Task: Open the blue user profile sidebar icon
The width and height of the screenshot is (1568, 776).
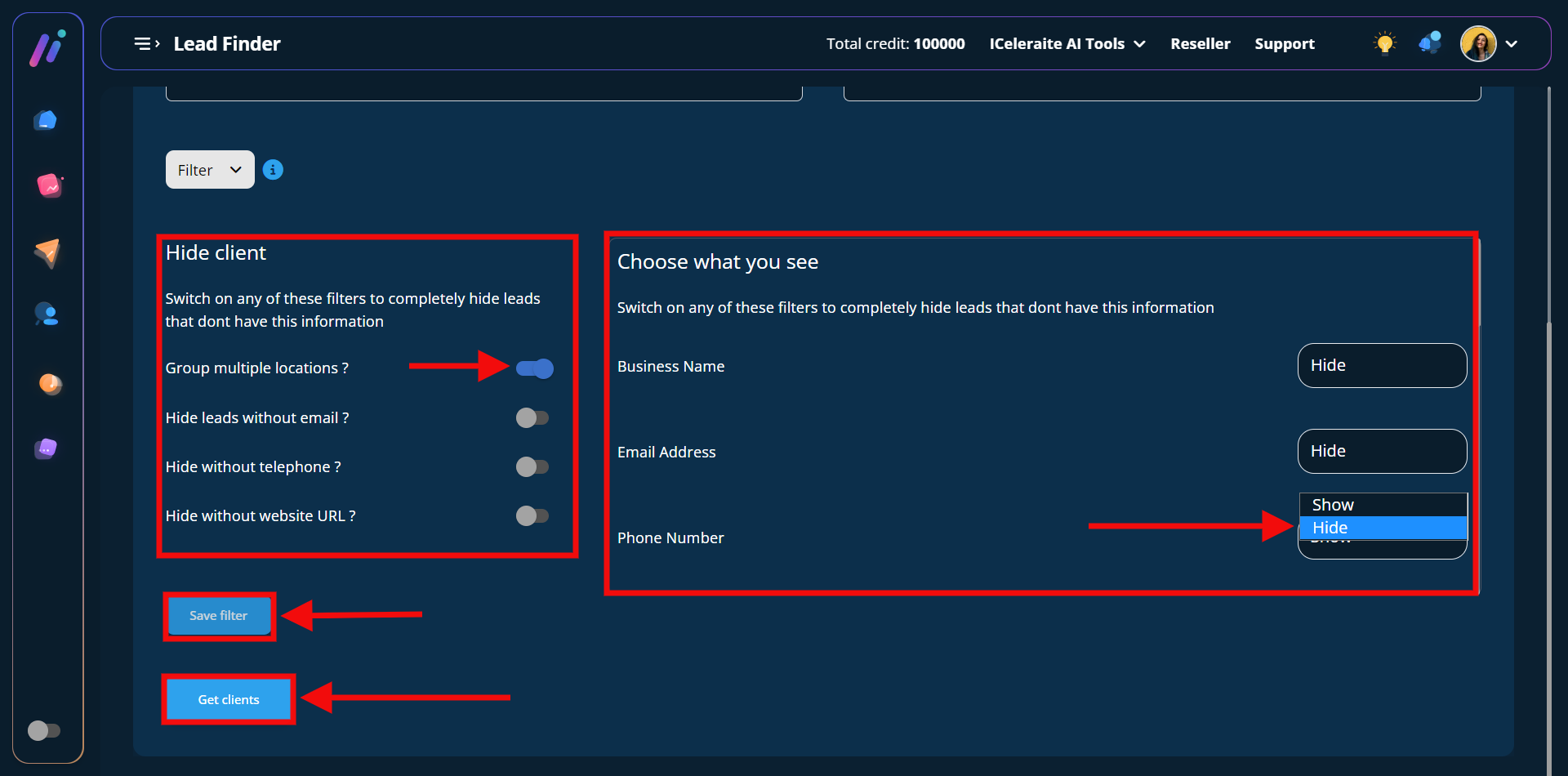Action: pos(47,314)
